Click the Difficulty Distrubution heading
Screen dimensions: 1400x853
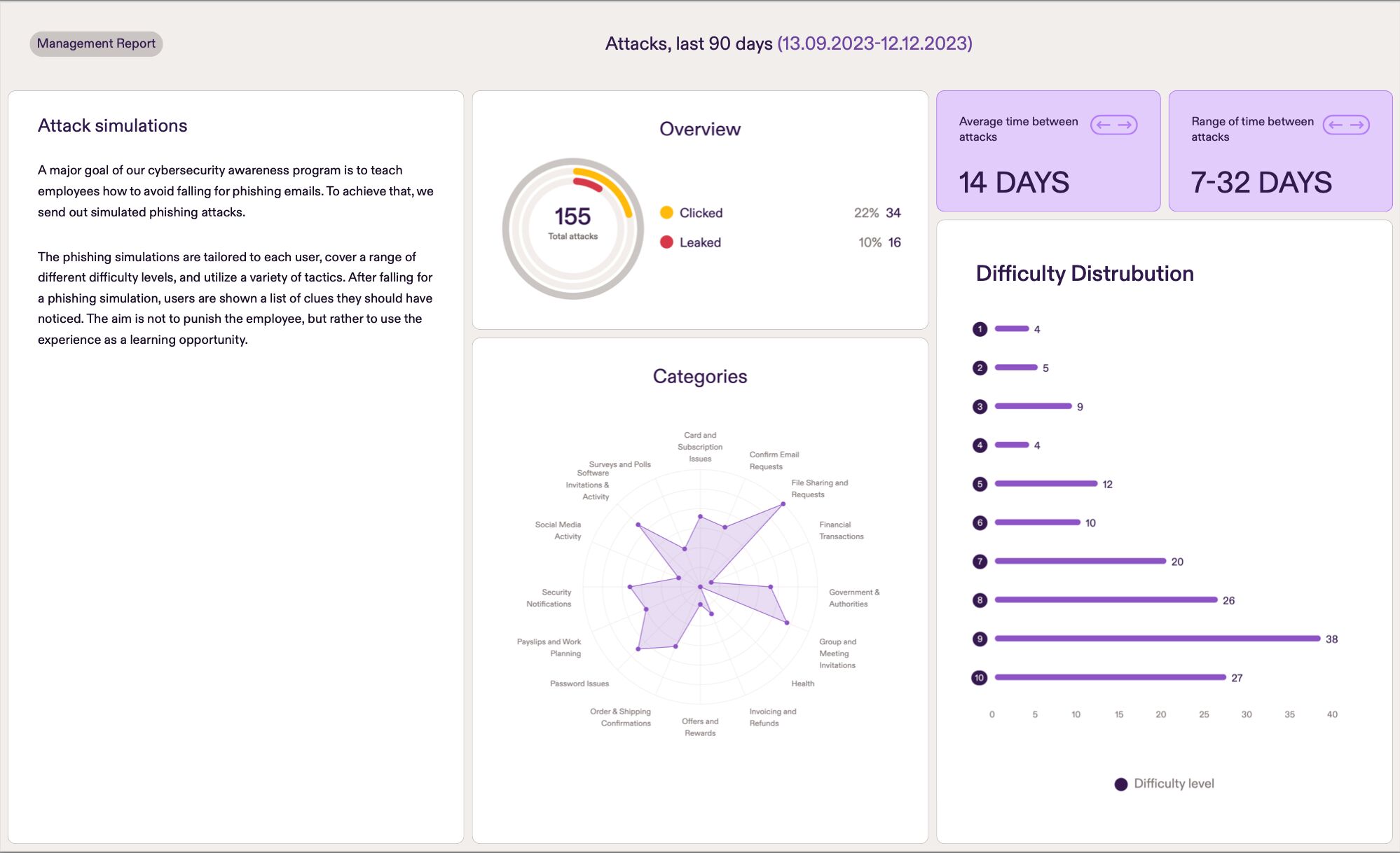click(1085, 274)
